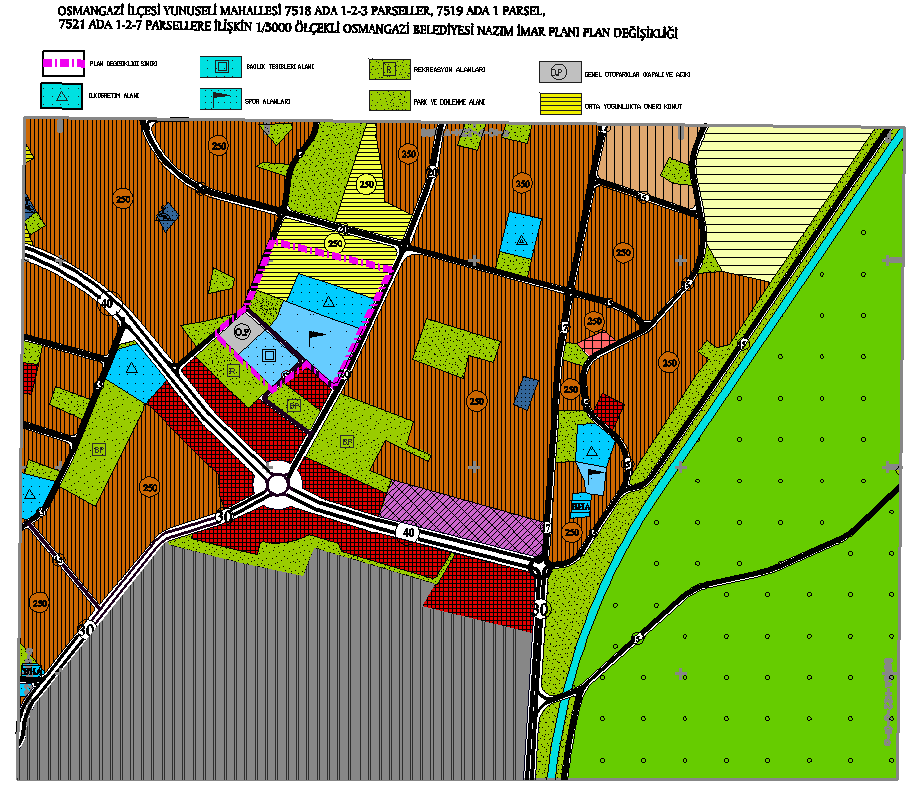Select the pink hatched parcel near road curve
The image size is (924, 792).
coord(596,341)
